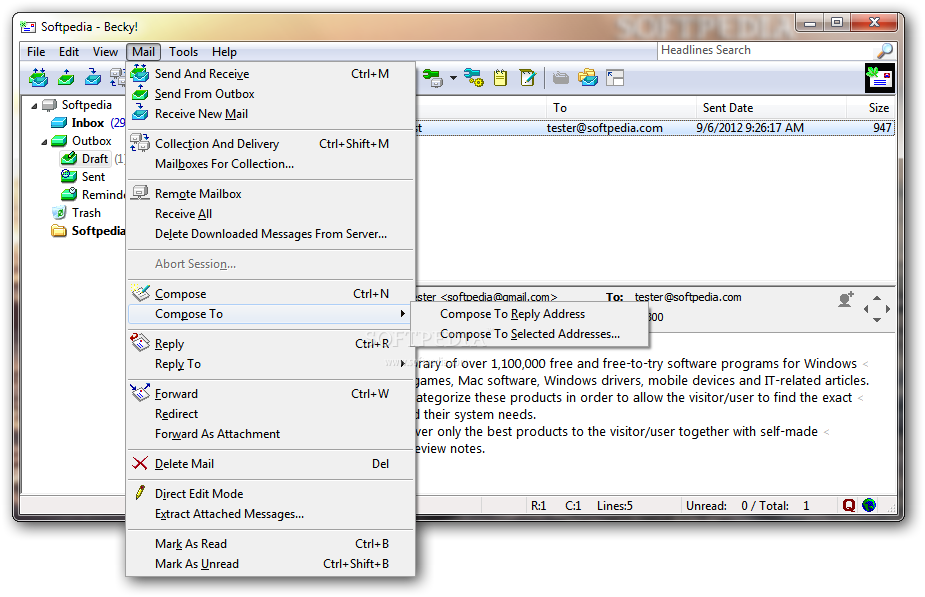Open the File menu
Image resolution: width=925 pixels, height=597 pixels.
(36, 52)
